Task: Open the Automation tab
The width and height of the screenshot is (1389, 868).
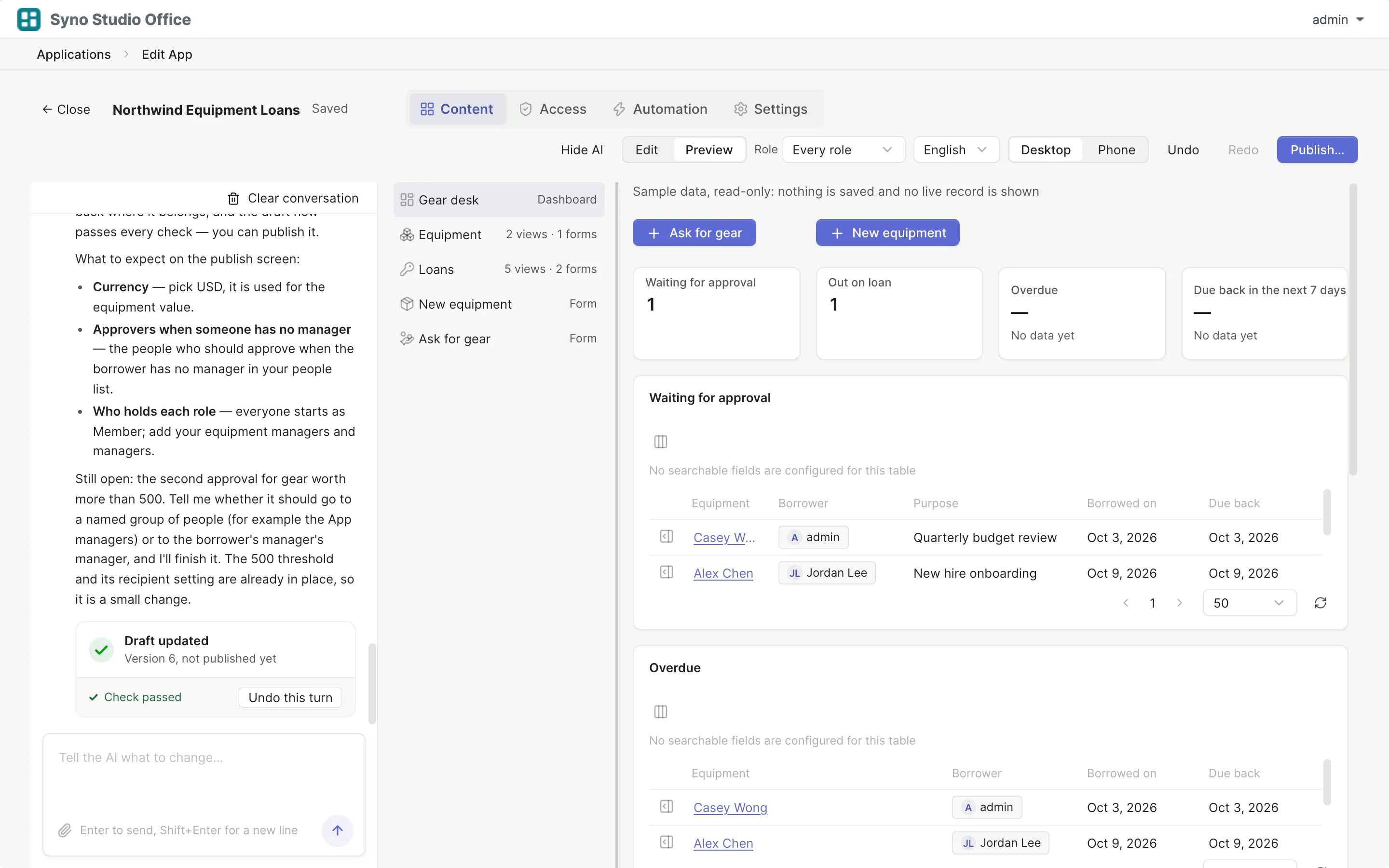Action: click(660, 109)
